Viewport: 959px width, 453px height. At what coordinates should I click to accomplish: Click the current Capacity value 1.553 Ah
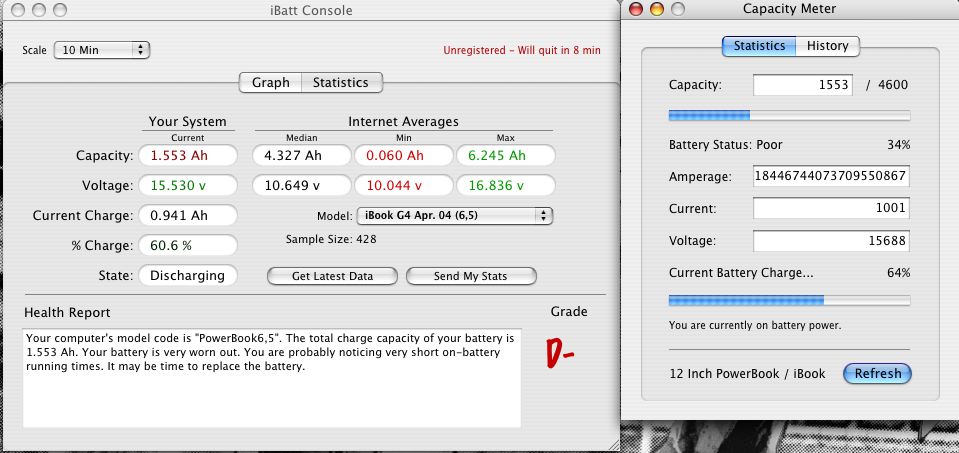pos(188,155)
